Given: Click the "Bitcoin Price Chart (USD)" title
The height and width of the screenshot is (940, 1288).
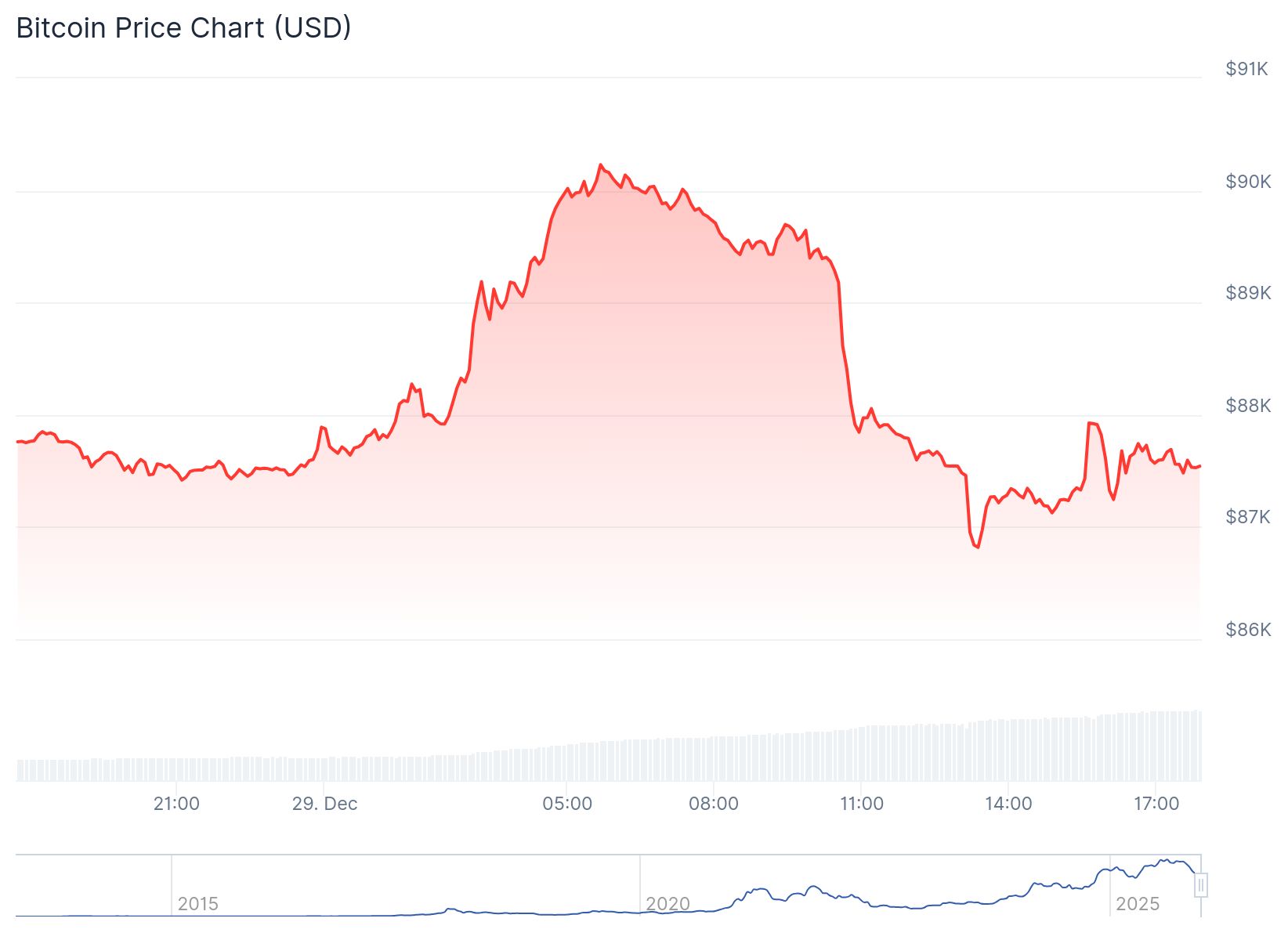Looking at the screenshot, I should point(183,28).
